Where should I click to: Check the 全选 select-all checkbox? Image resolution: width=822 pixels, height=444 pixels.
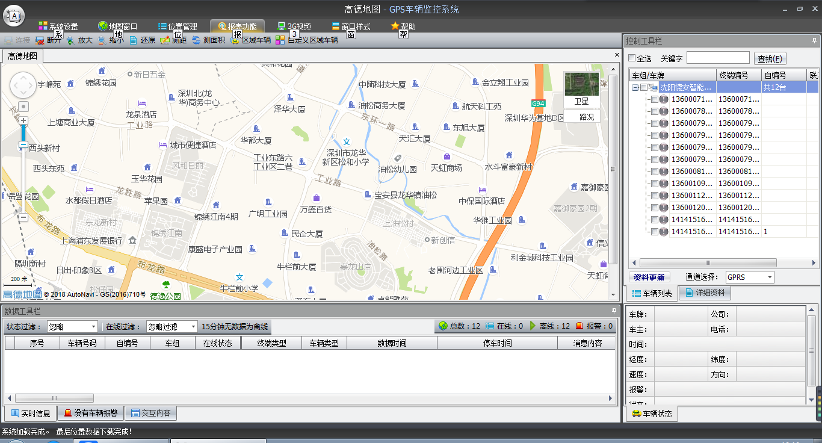632,58
